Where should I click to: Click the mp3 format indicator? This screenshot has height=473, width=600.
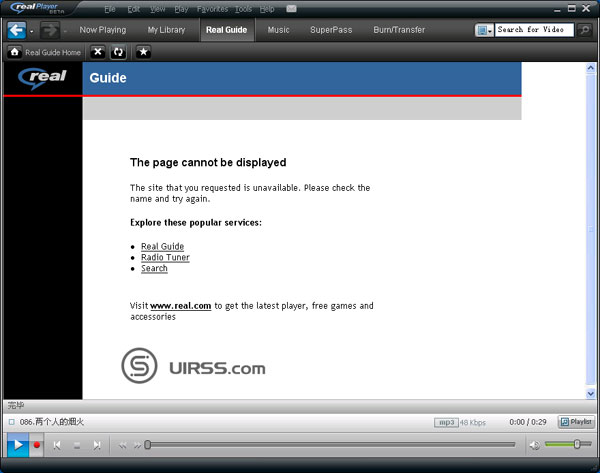[x=446, y=422]
